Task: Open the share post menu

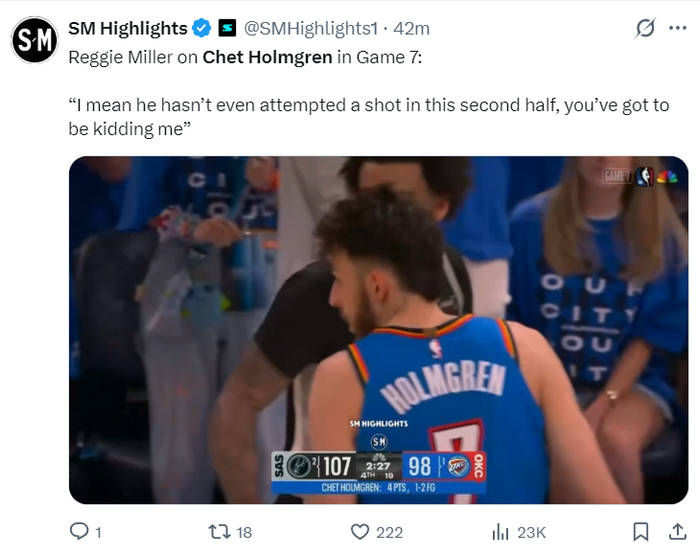Action: tap(678, 532)
